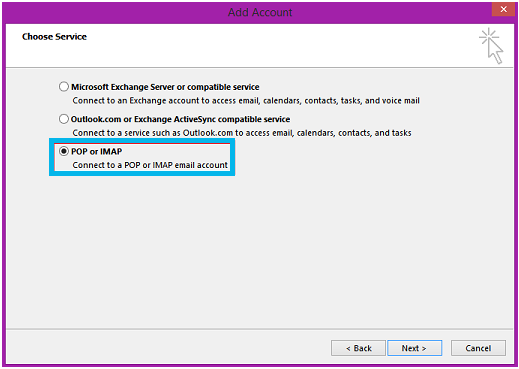Click the 'contacts, and tasks' text in Outlook.com description
Image resolution: width=519 pixels, height=369 pixels.
375,133
